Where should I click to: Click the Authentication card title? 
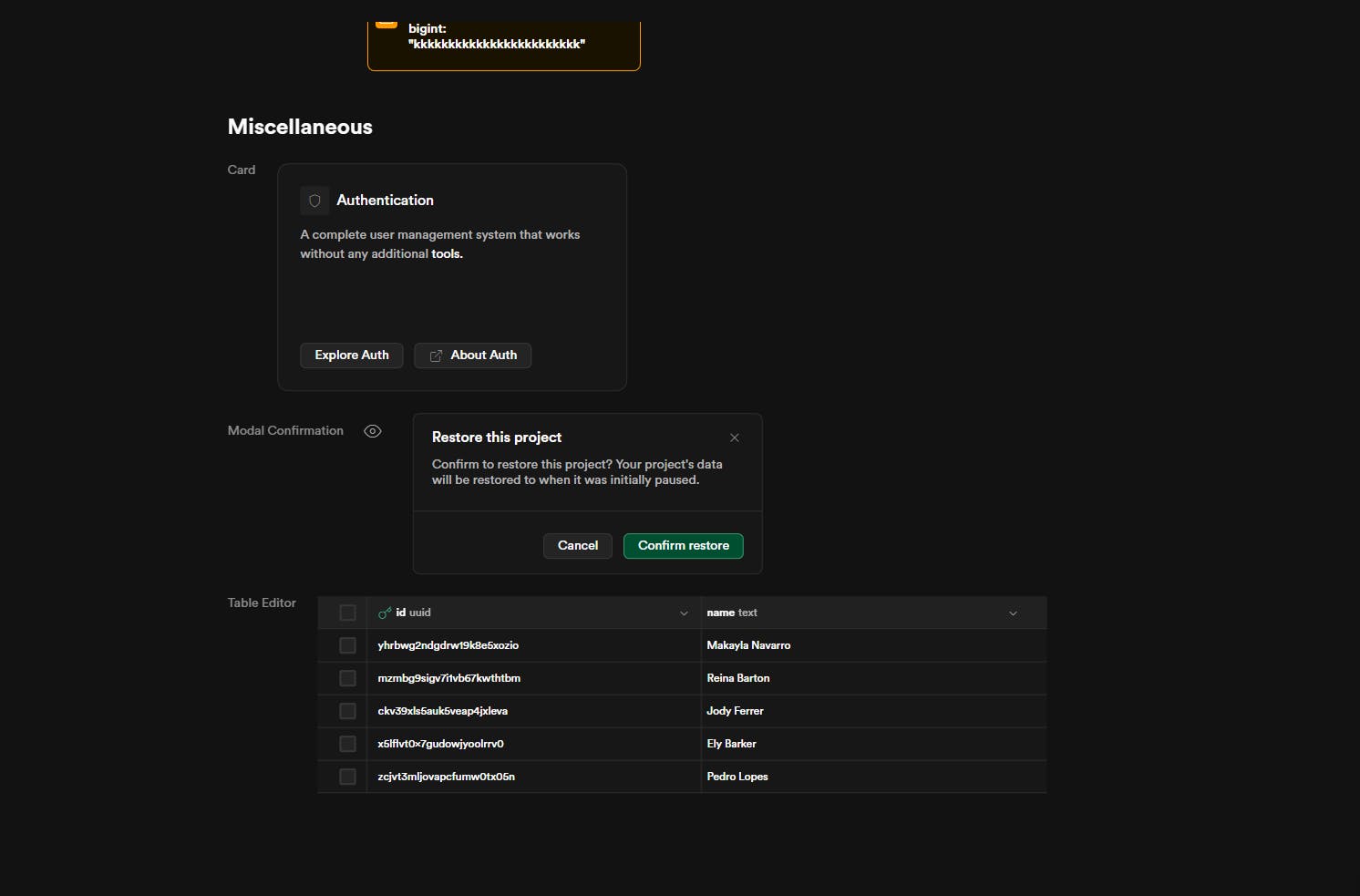(x=385, y=201)
